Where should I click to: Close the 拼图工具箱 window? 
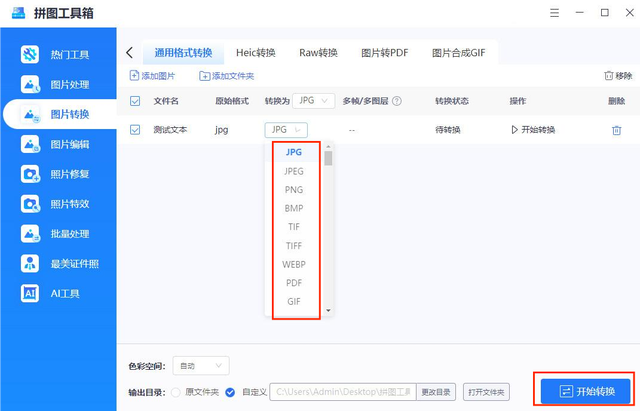630,13
